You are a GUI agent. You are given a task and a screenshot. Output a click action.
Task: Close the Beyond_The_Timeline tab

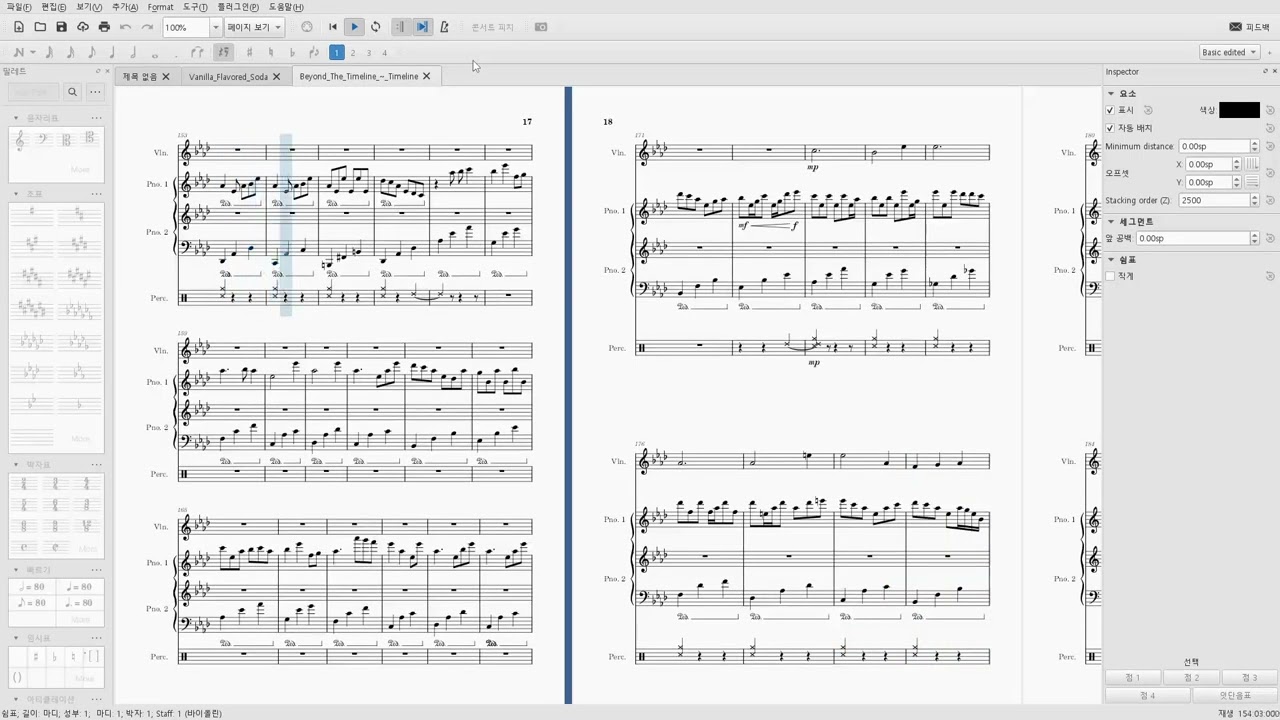(x=427, y=76)
